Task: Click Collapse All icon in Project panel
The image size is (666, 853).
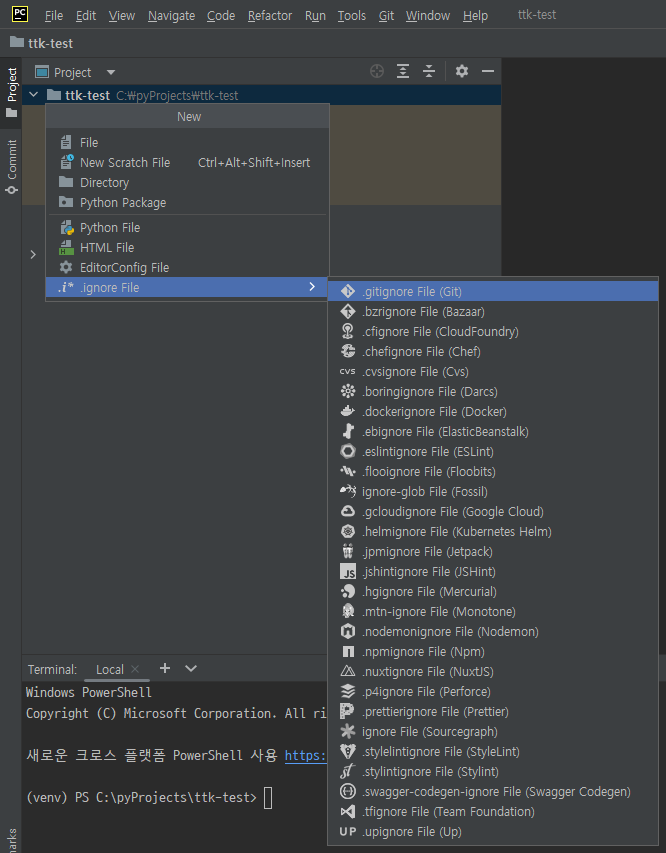Action: (x=429, y=71)
